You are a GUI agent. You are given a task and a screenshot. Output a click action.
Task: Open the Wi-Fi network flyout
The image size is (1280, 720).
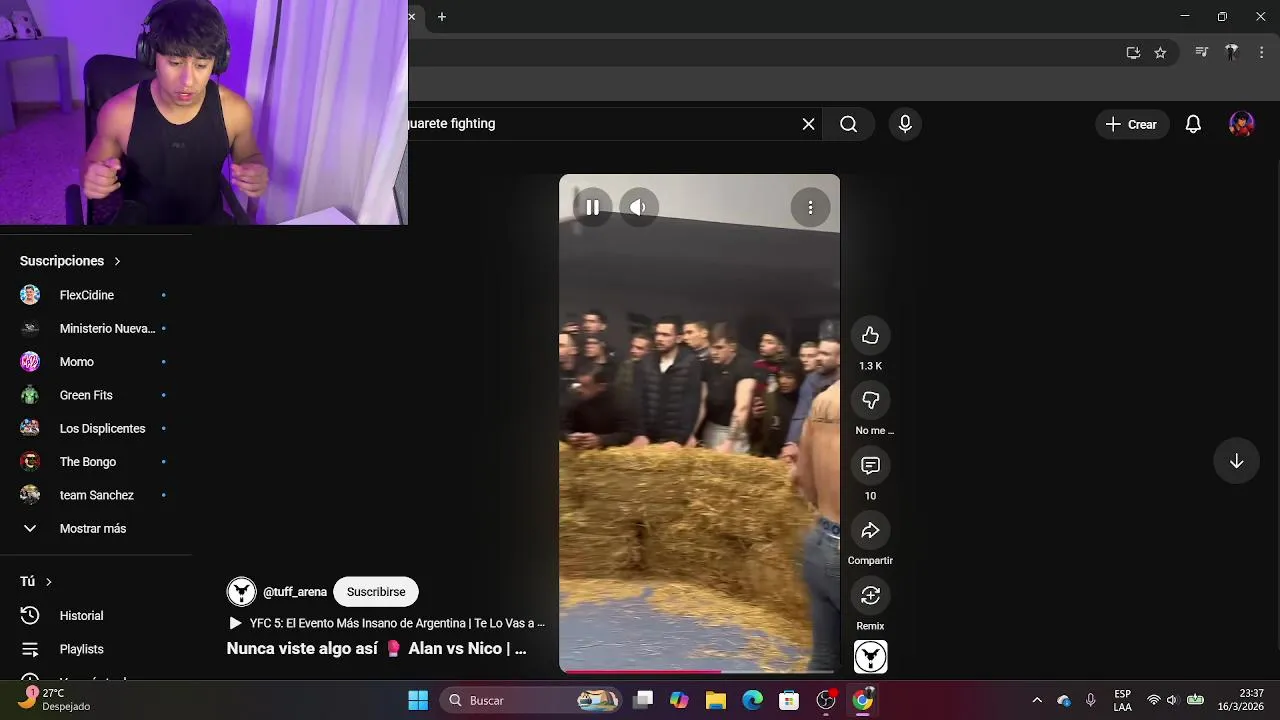(x=1154, y=700)
